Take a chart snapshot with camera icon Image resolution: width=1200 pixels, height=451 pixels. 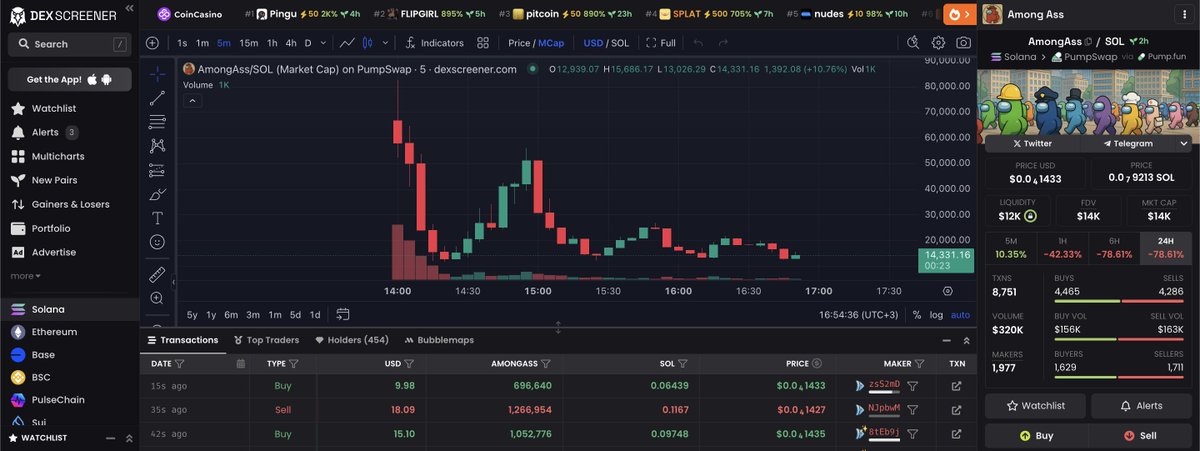[963, 43]
